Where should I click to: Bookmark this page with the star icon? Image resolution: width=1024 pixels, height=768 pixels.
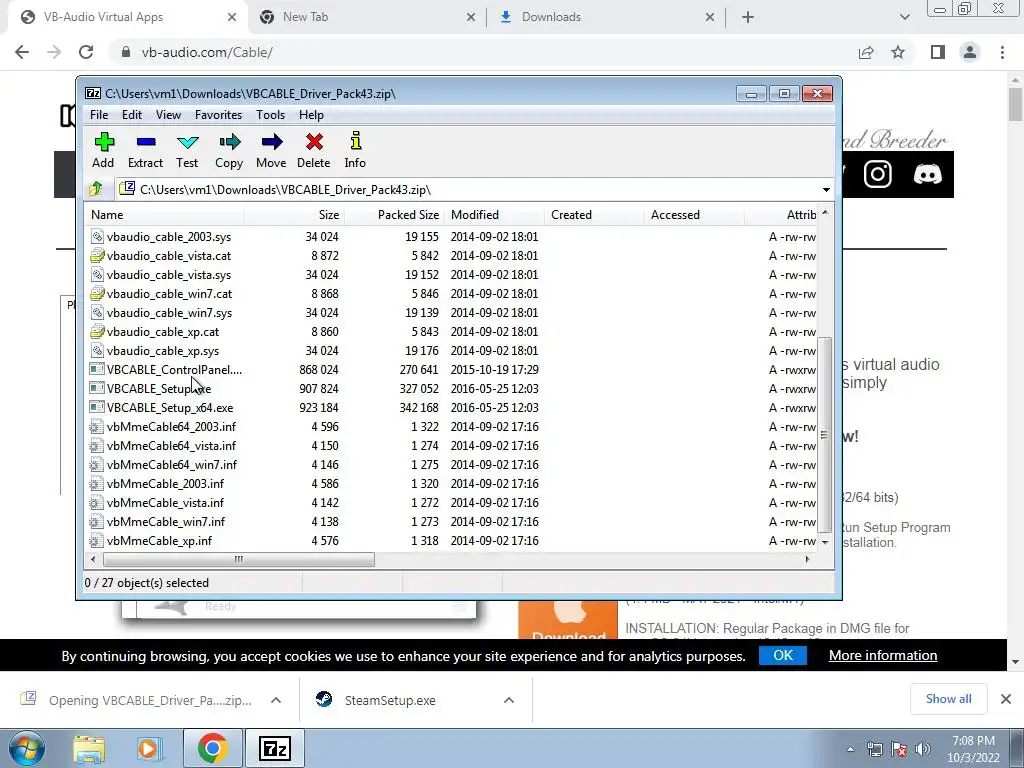tap(898, 52)
